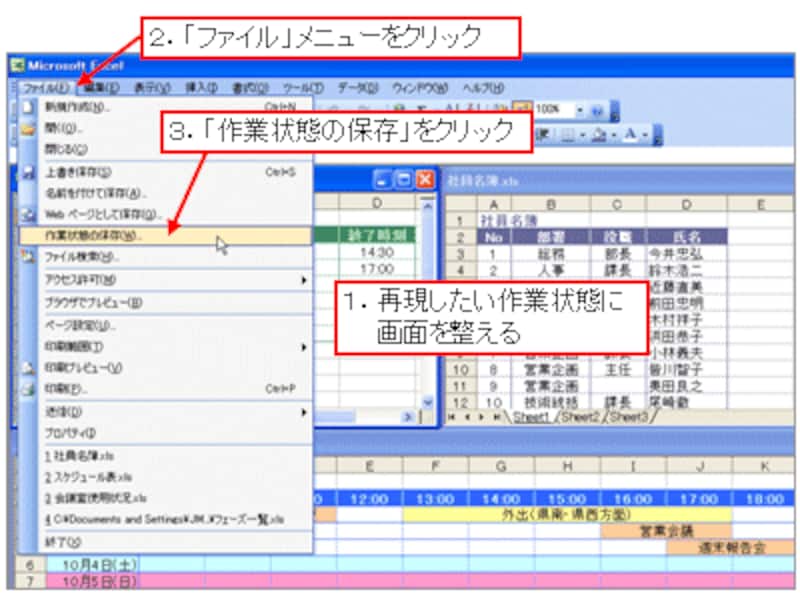Viewport: 800px width, 600px height.
Task: Select 作業状態の保存 menu entry
Action: click(166, 235)
